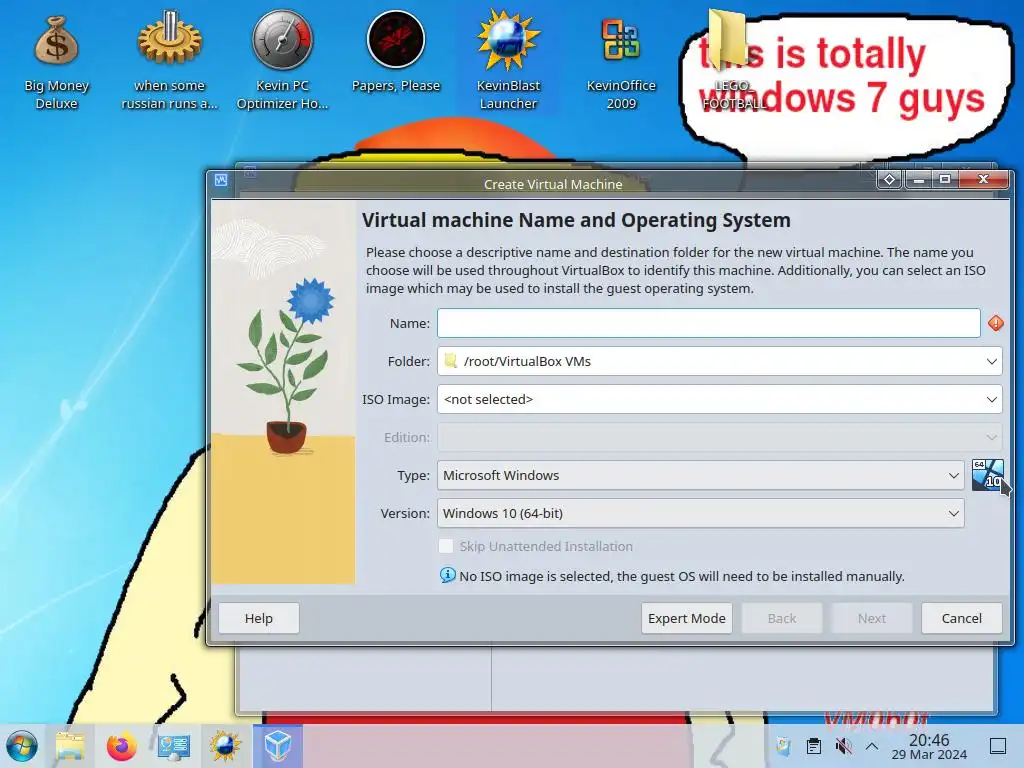1024x768 pixels.
Task: Open KevinBlast sun icon in taskbar
Action: click(x=225, y=746)
